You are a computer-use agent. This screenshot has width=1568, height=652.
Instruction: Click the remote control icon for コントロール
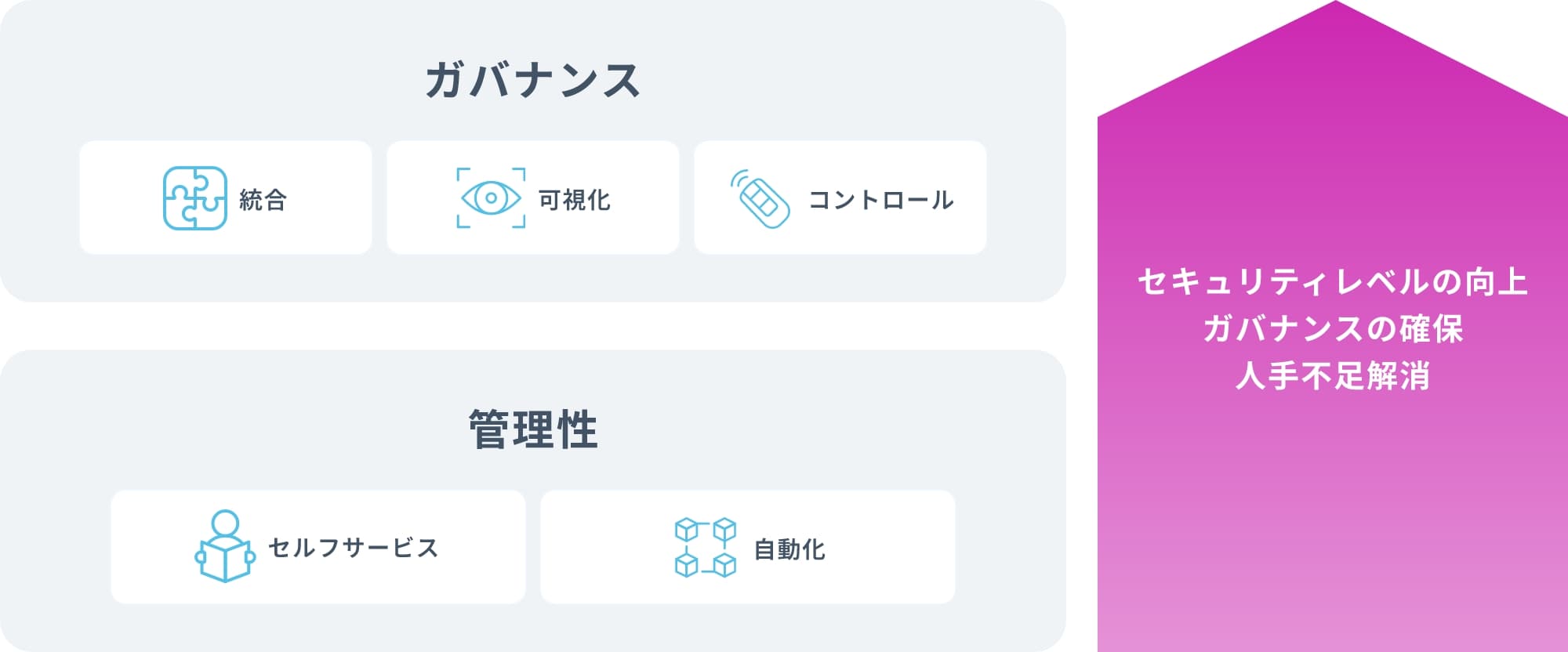tap(759, 199)
